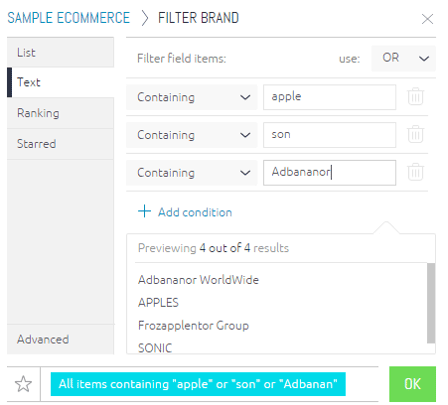Remove the "son" condition via trash icon

click(x=415, y=134)
